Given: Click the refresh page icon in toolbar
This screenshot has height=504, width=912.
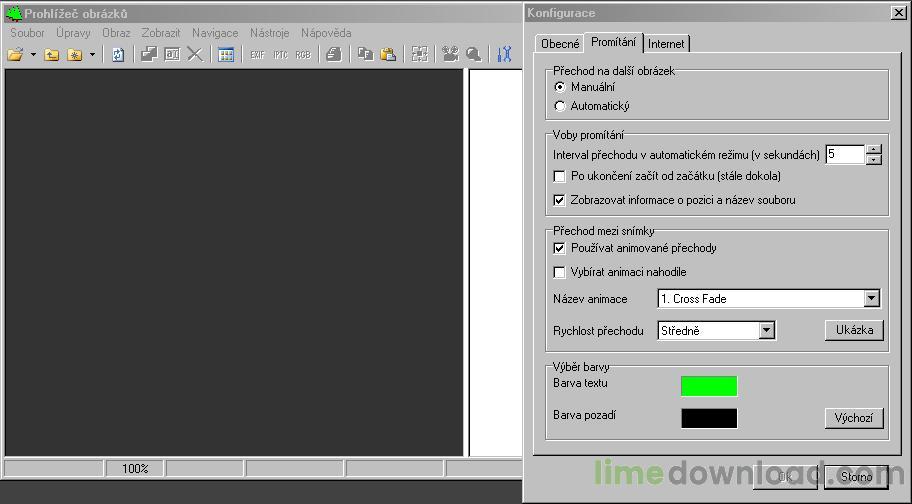Looking at the screenshot, I should click(118, 55).
